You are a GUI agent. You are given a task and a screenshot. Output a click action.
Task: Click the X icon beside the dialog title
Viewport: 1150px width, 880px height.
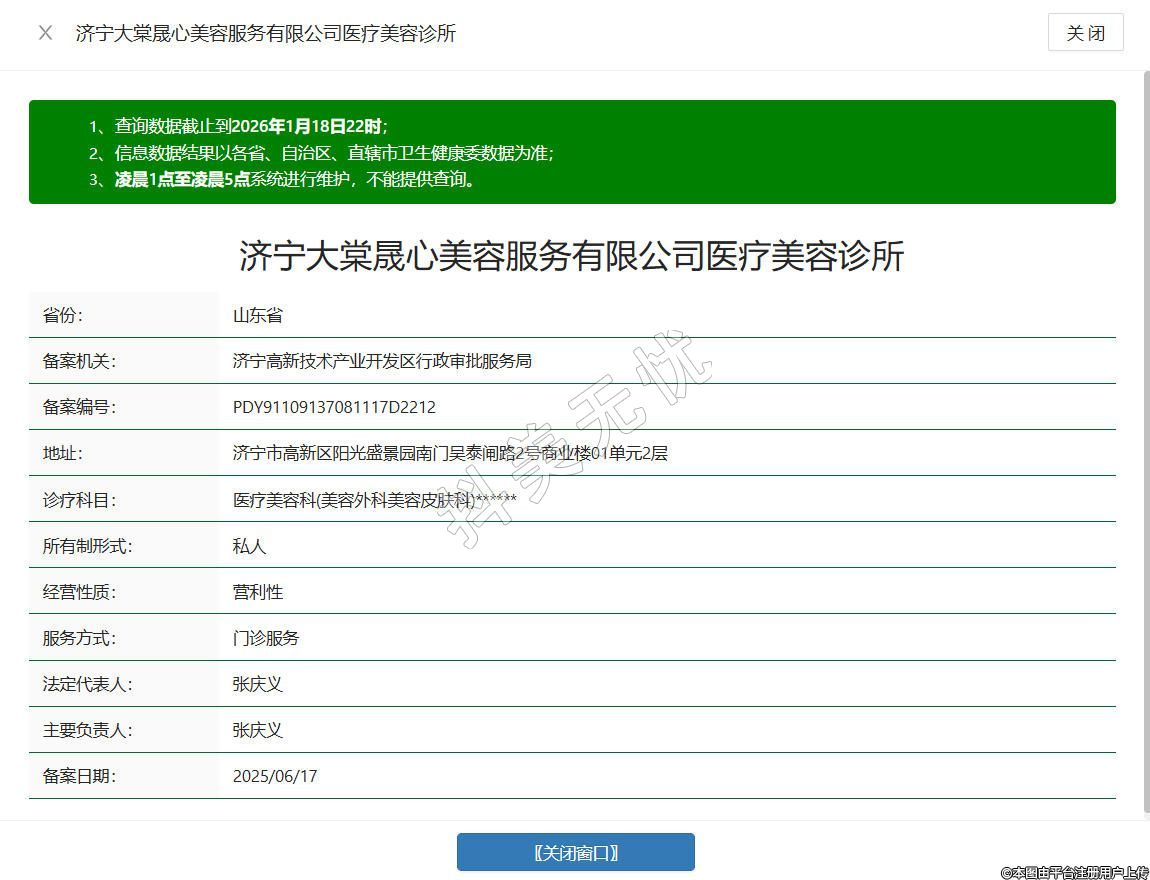click(45, 33)
